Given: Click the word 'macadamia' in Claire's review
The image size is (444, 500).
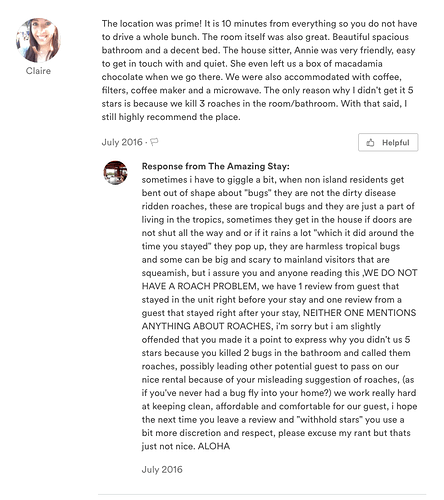Looking at the screenshot, I should (x=358, y=64).
